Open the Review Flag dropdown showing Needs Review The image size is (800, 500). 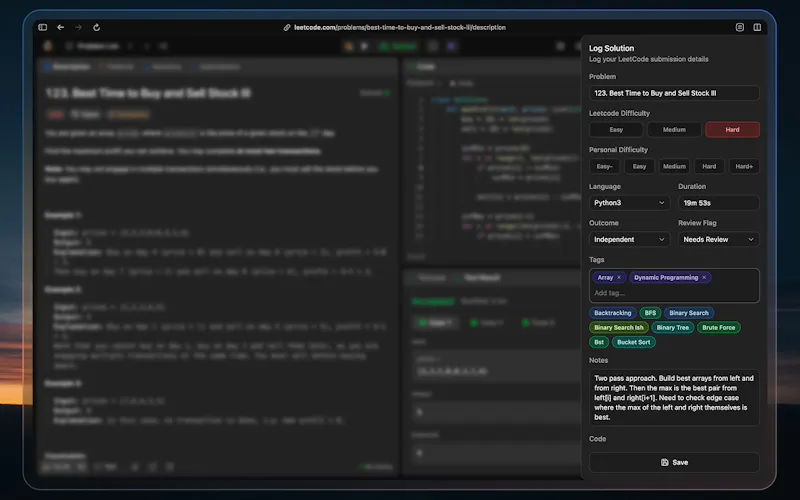click(x=718, y=240)
